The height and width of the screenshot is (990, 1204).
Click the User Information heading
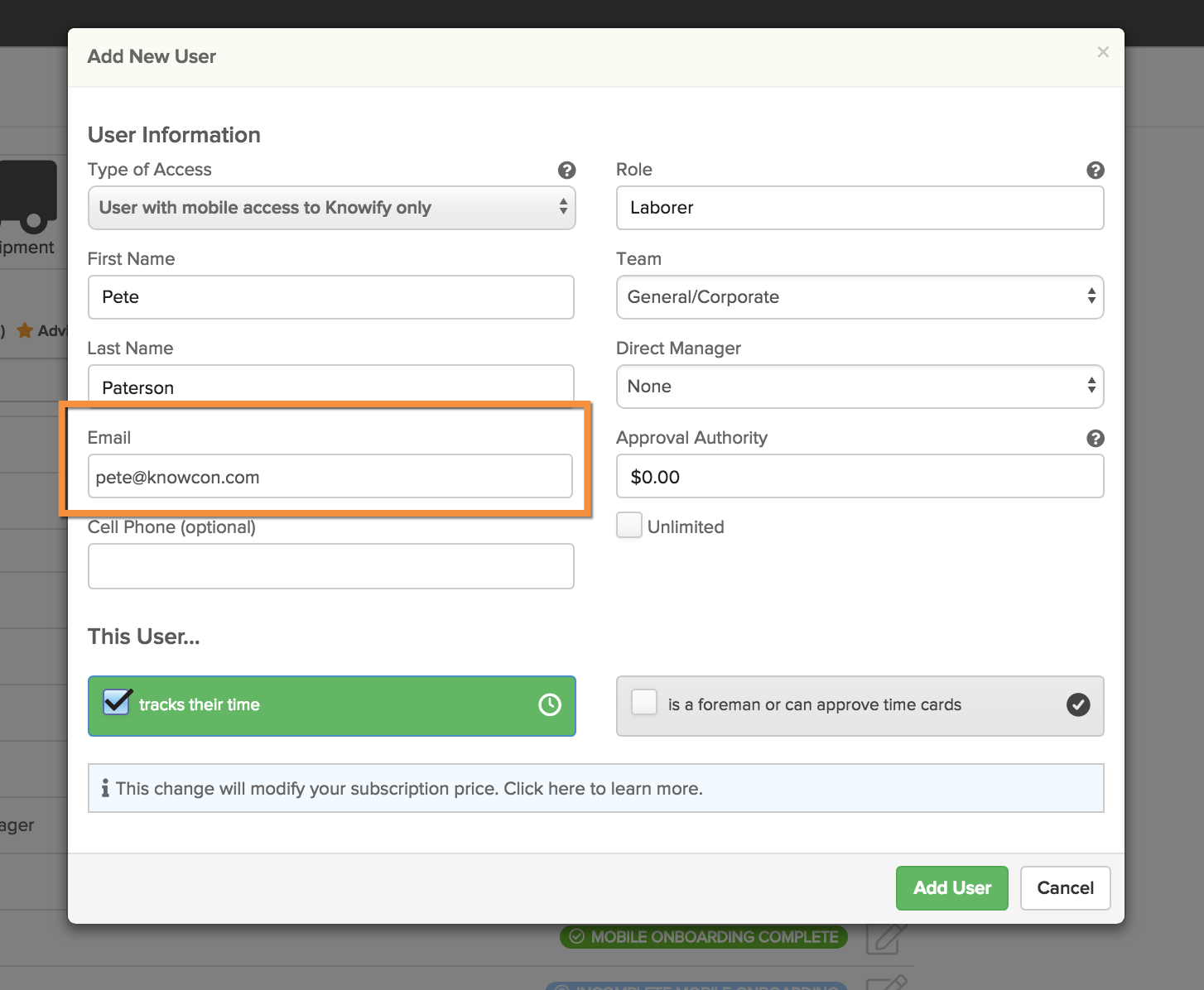[x=174, y=135]
